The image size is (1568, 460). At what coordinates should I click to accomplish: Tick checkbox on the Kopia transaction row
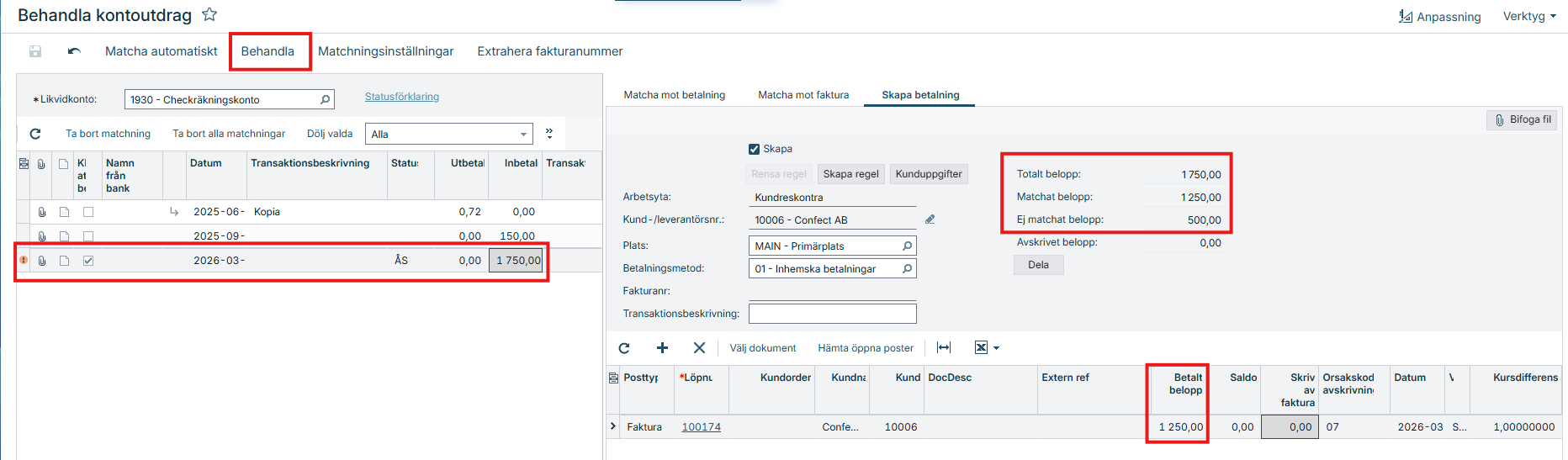pos(88,212)
